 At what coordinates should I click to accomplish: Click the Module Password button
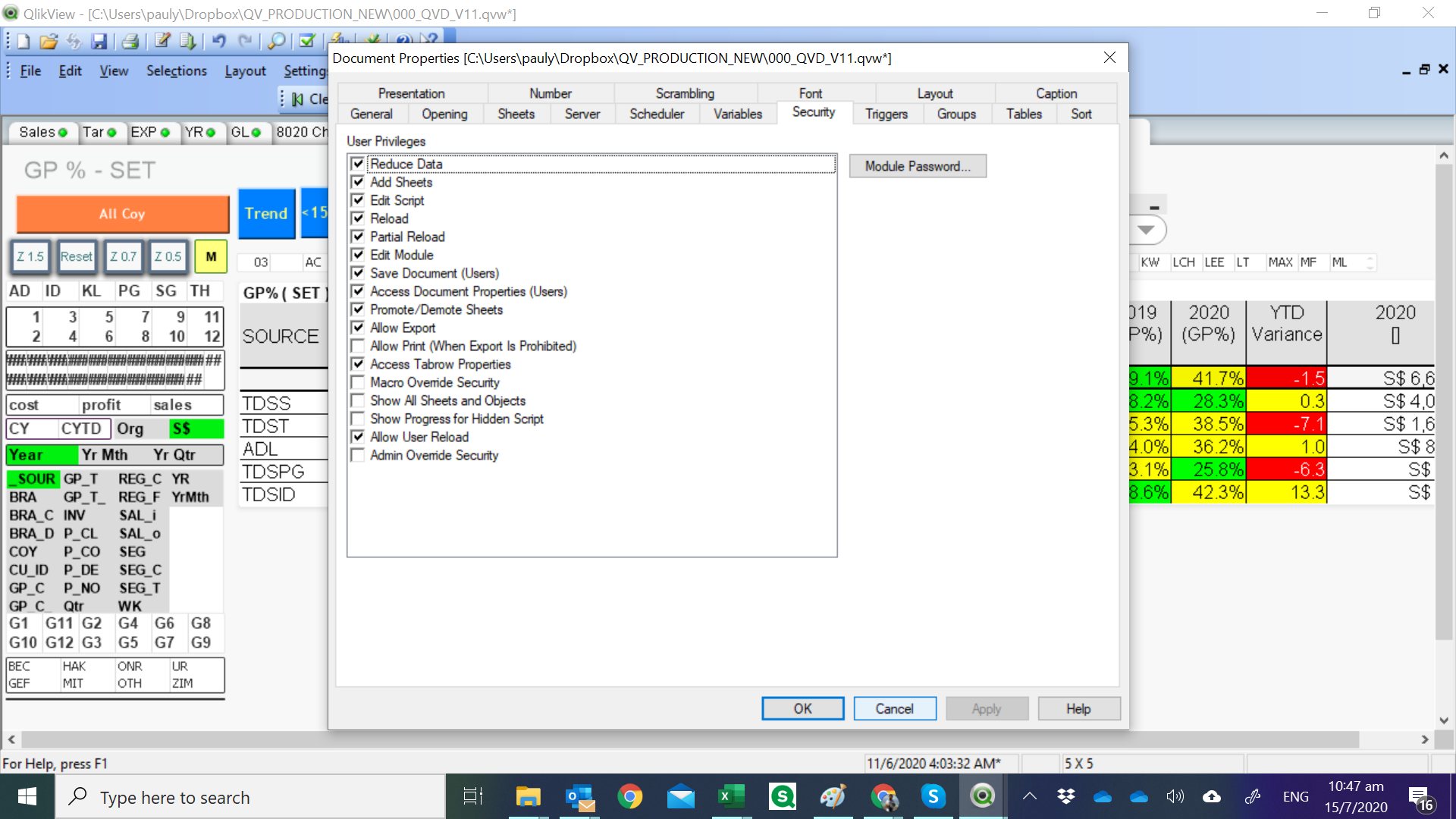click(918, 166)
